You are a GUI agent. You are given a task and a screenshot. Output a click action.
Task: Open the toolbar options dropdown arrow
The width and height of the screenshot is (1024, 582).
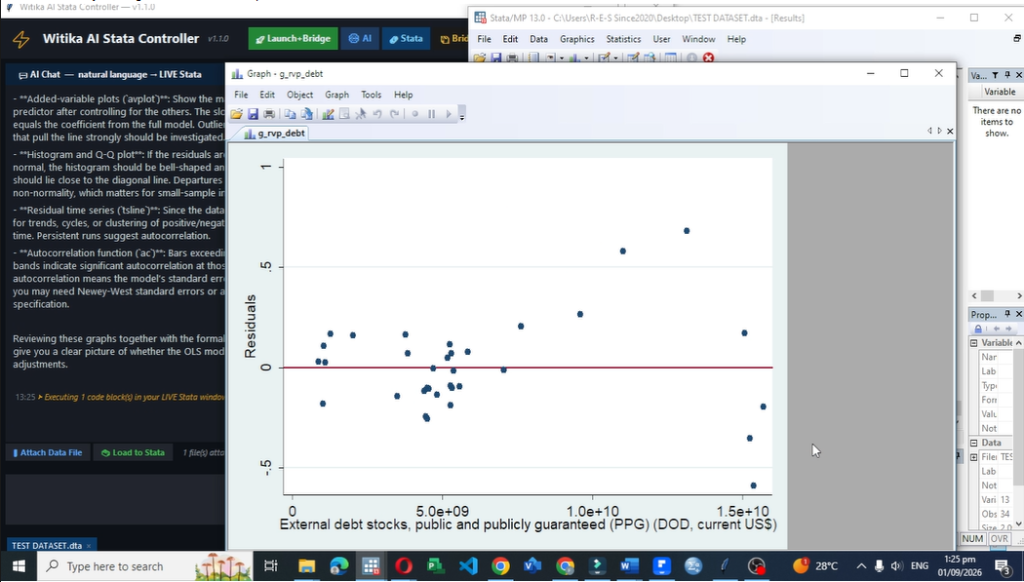pos(462,115)
